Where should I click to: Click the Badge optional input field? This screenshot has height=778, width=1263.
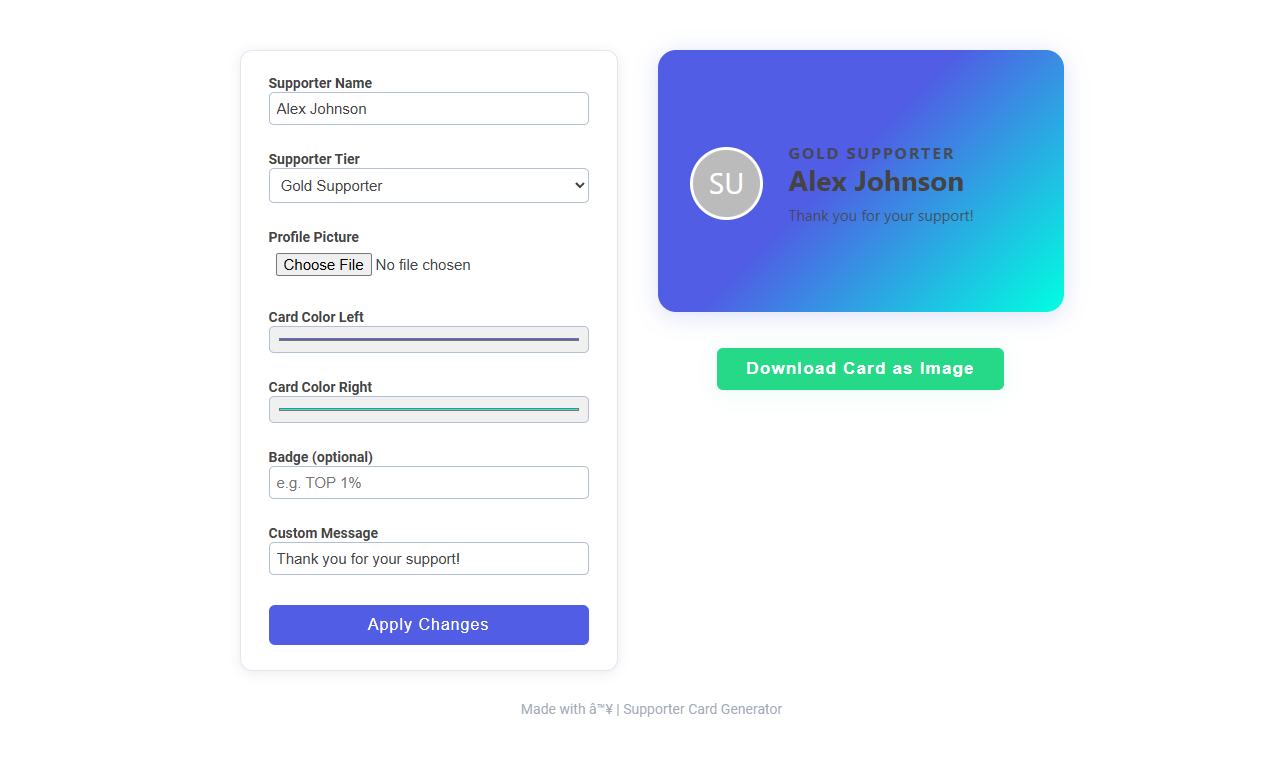pyautogui.click(x=428, y=482)
